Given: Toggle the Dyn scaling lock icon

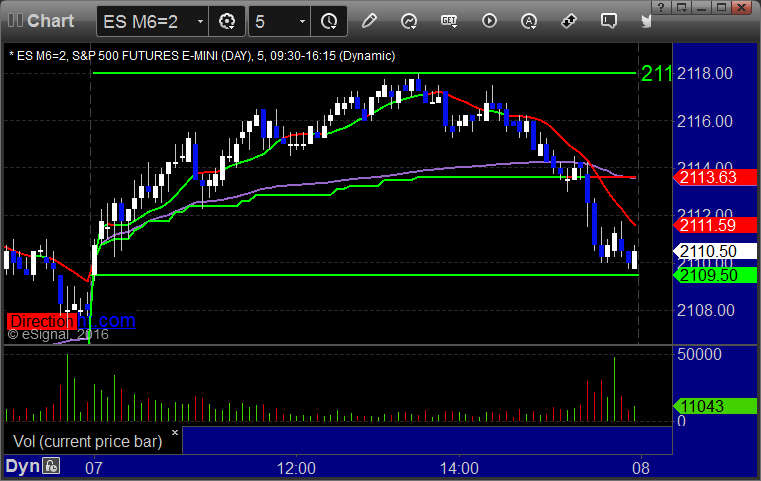Looking at the screenshot, I should pos(51,466).
